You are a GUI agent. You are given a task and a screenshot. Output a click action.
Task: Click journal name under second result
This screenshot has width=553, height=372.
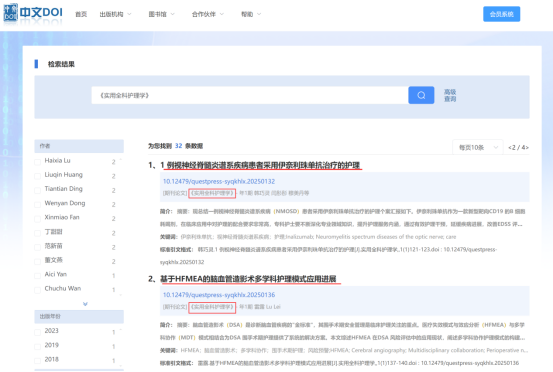tap(212, 307)
